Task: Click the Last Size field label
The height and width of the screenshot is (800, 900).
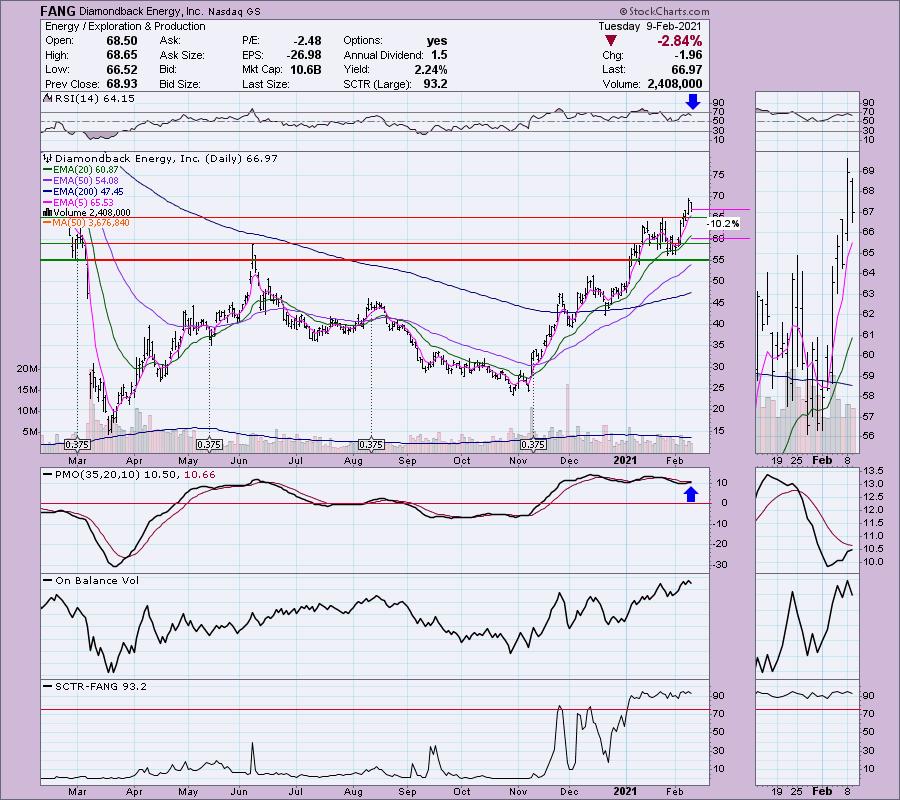Action: tap(266, 84)
